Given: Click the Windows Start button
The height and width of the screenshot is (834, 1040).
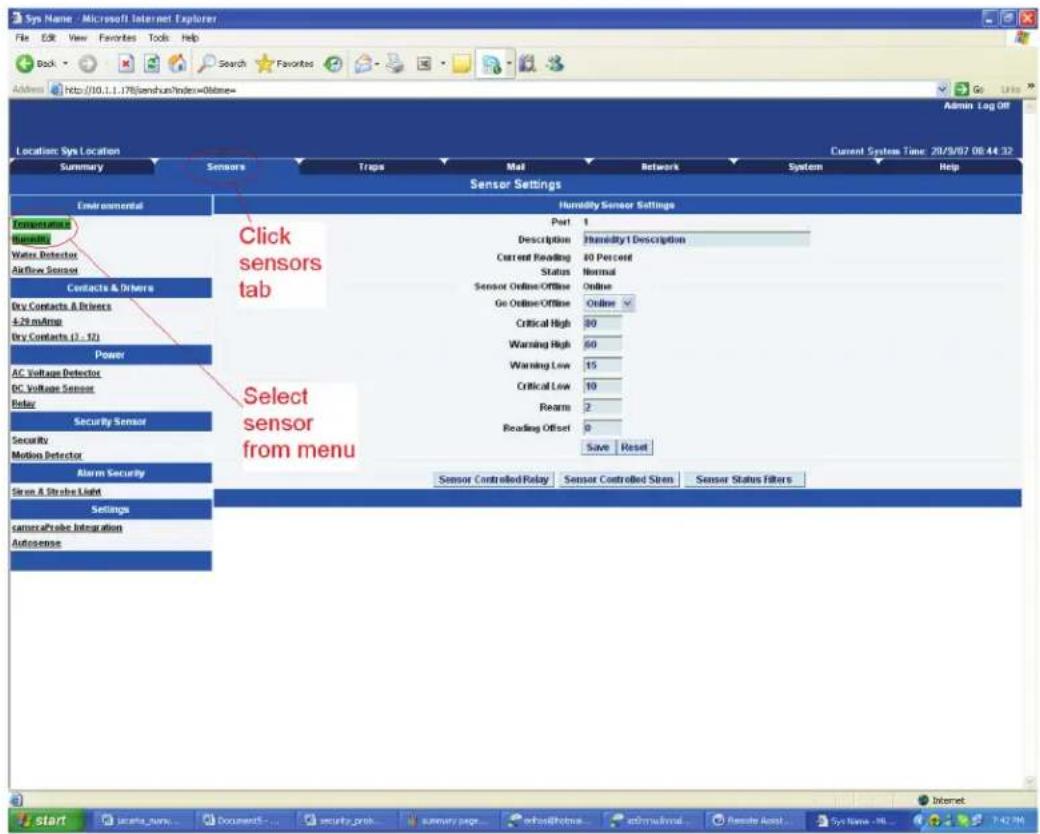Looking at the screenshot, I should [45, 821].
